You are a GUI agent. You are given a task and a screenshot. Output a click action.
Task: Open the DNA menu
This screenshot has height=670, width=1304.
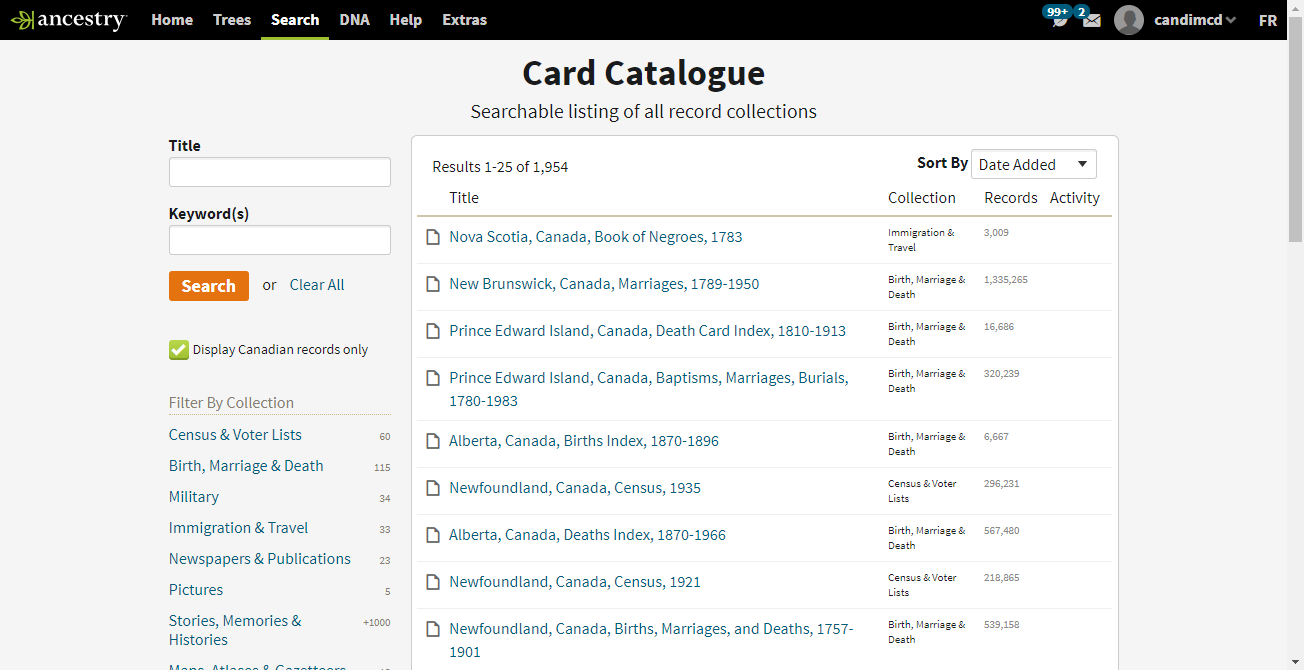click(354, 20)
